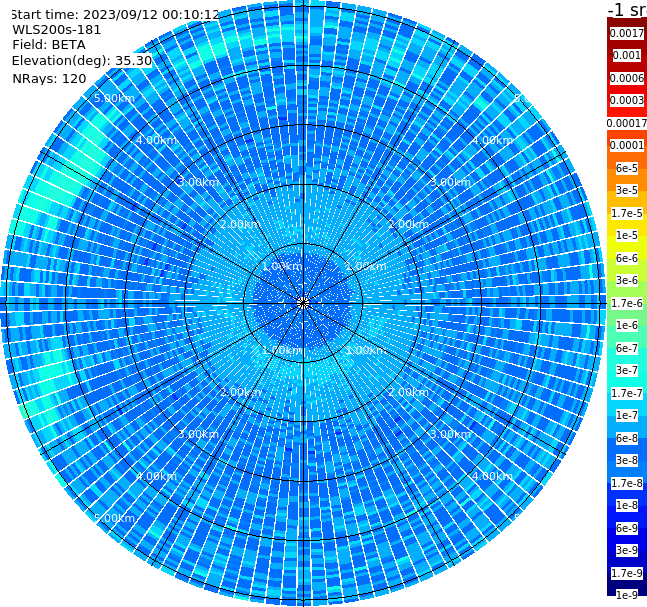Click the 1e-9 colorbar bottom label
The image size is (647, 607).
pyautogui.click(x=627, y=595)
